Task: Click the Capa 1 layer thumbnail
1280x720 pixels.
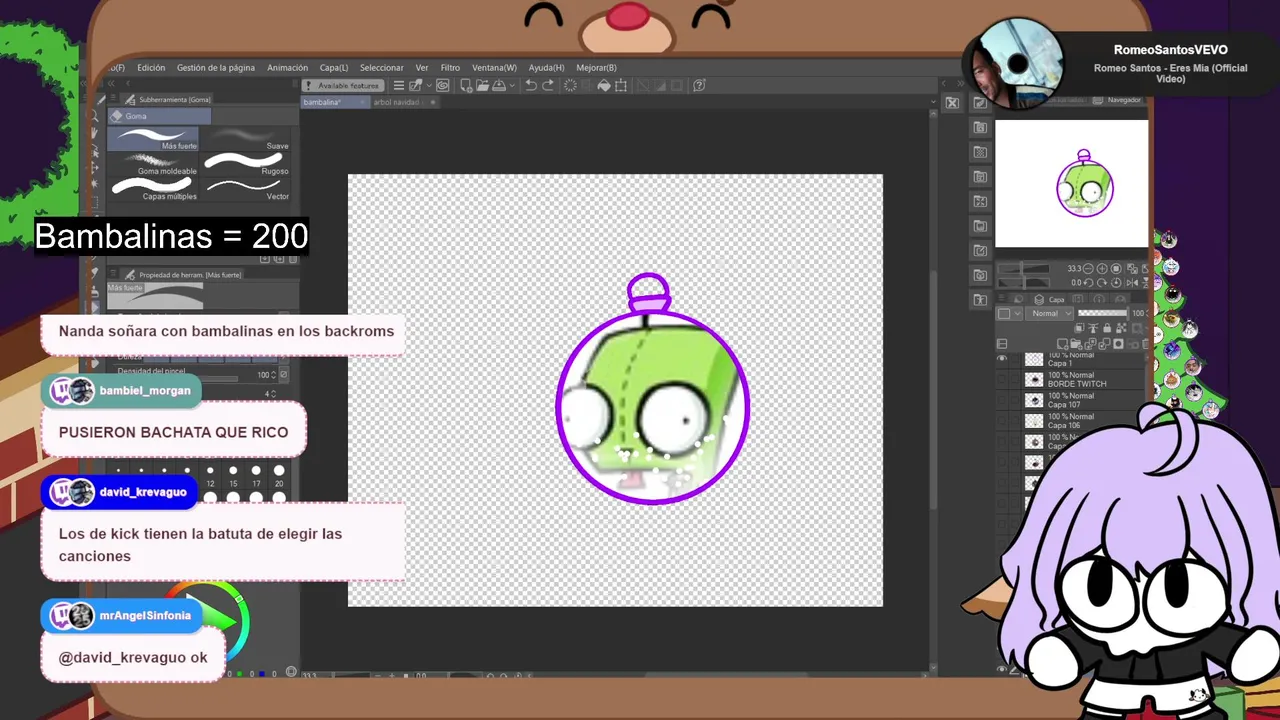Action: click(1034, 359)
